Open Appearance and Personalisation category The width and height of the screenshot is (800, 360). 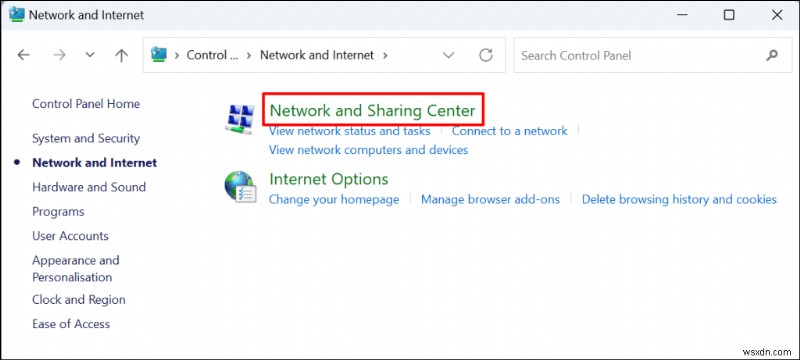tap(76, 269)
